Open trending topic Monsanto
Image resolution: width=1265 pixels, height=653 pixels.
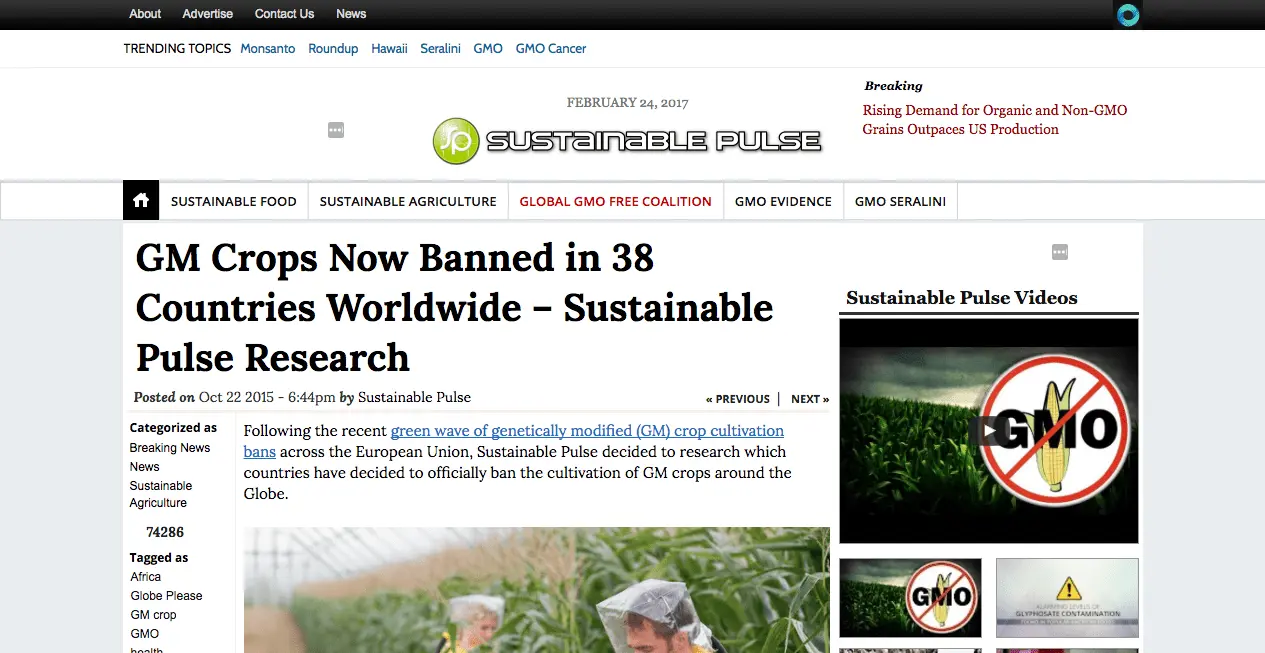[x=268, y=48]
